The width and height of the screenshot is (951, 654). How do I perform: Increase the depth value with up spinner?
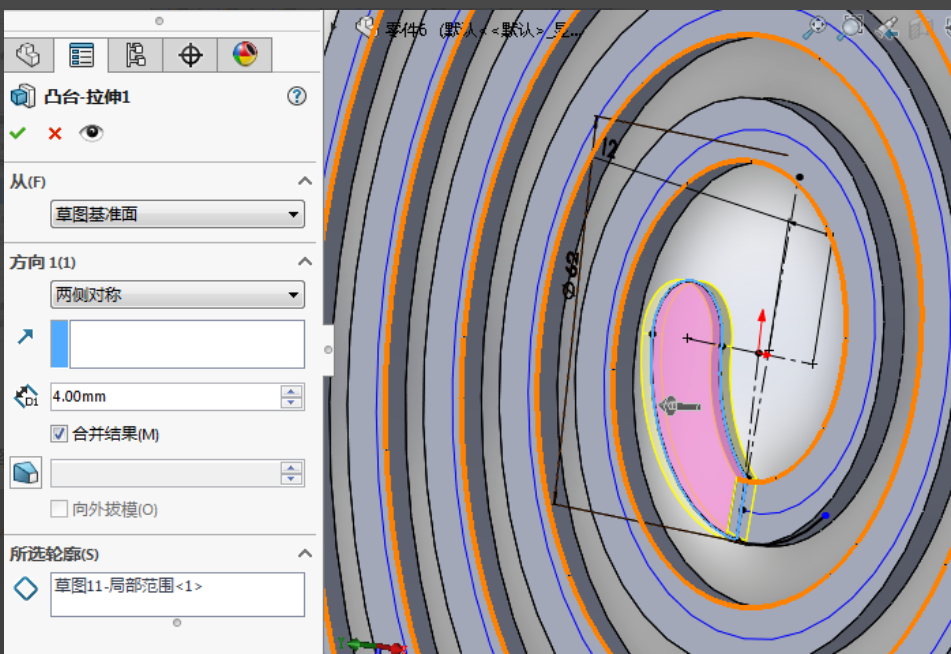292,391
